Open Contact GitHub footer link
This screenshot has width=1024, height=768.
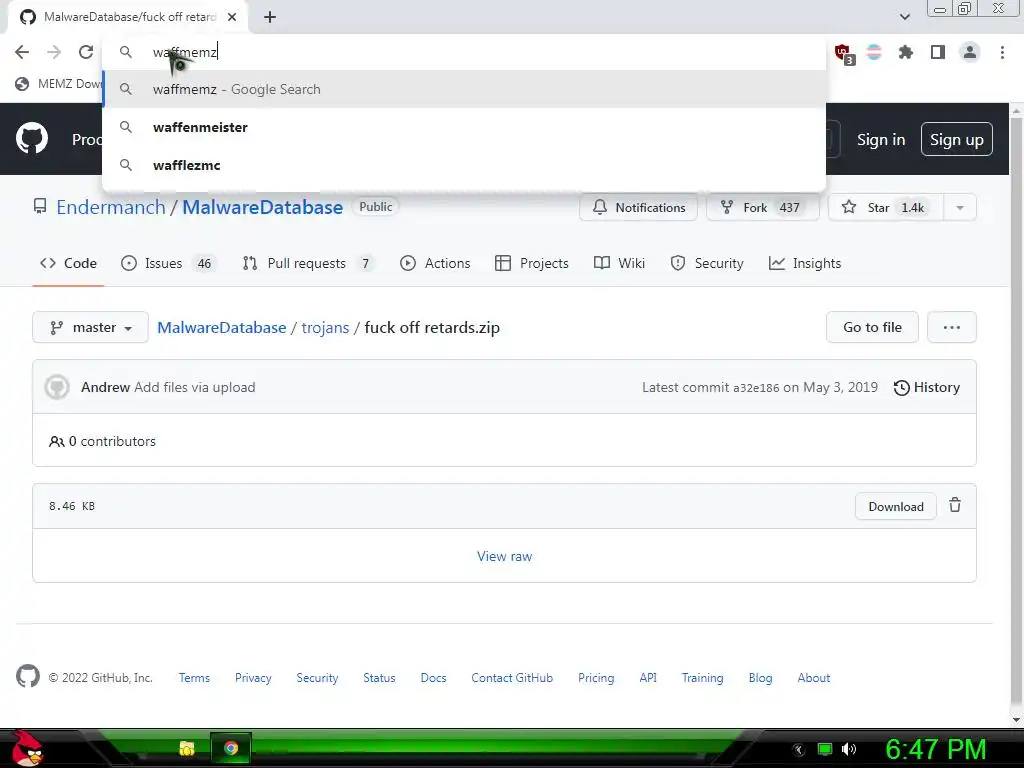512,678
